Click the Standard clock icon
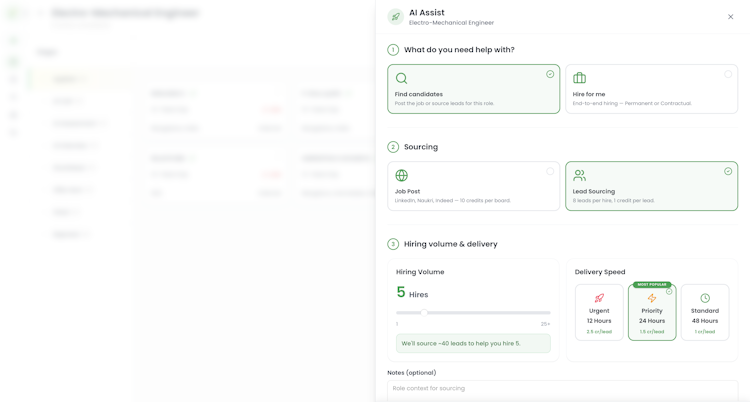Image resolution: width=750 pixels, height=402 pixels. point(705,298)
